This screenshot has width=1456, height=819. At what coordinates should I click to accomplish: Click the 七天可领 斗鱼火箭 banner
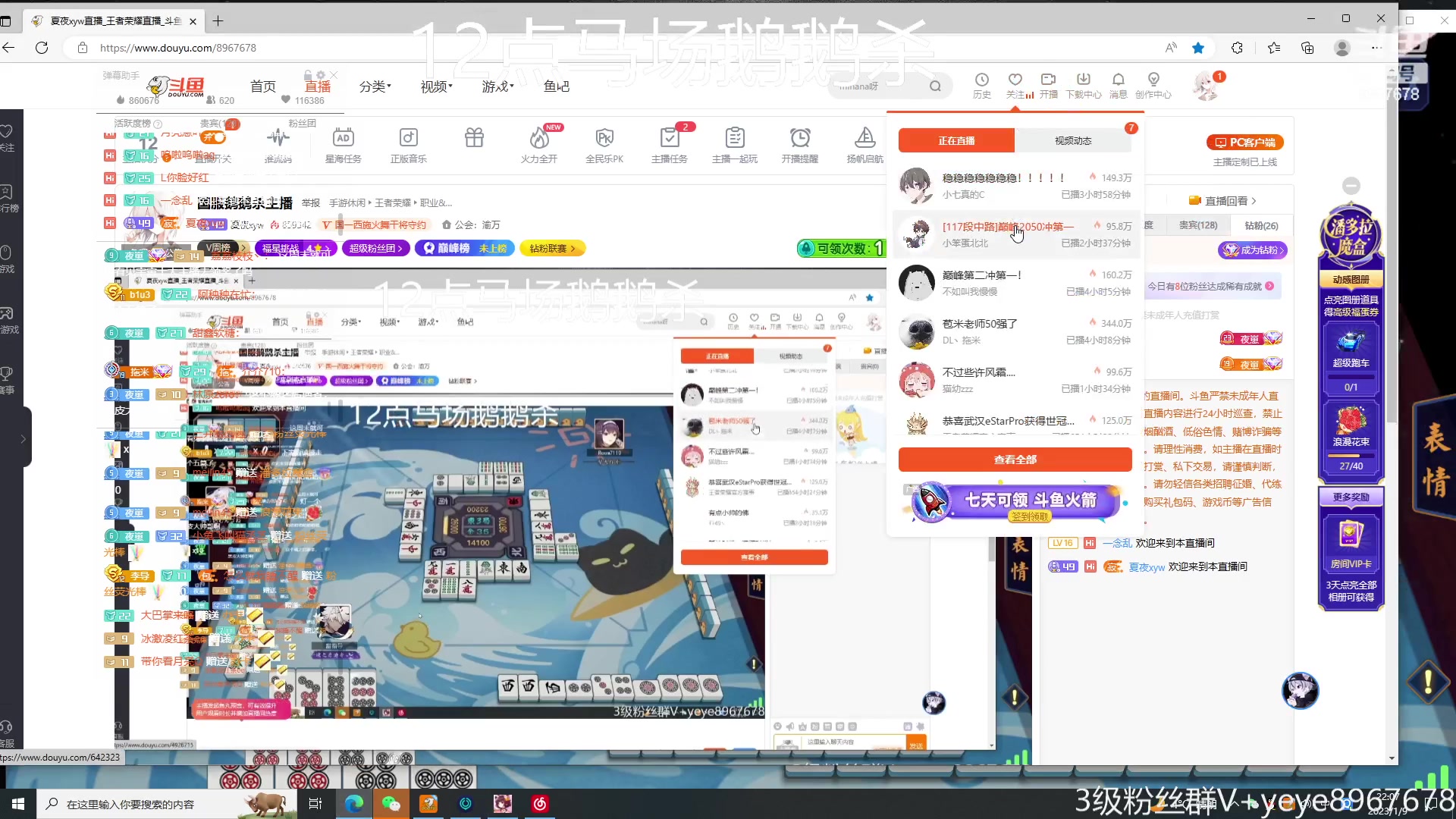(x=1016, y=501)
